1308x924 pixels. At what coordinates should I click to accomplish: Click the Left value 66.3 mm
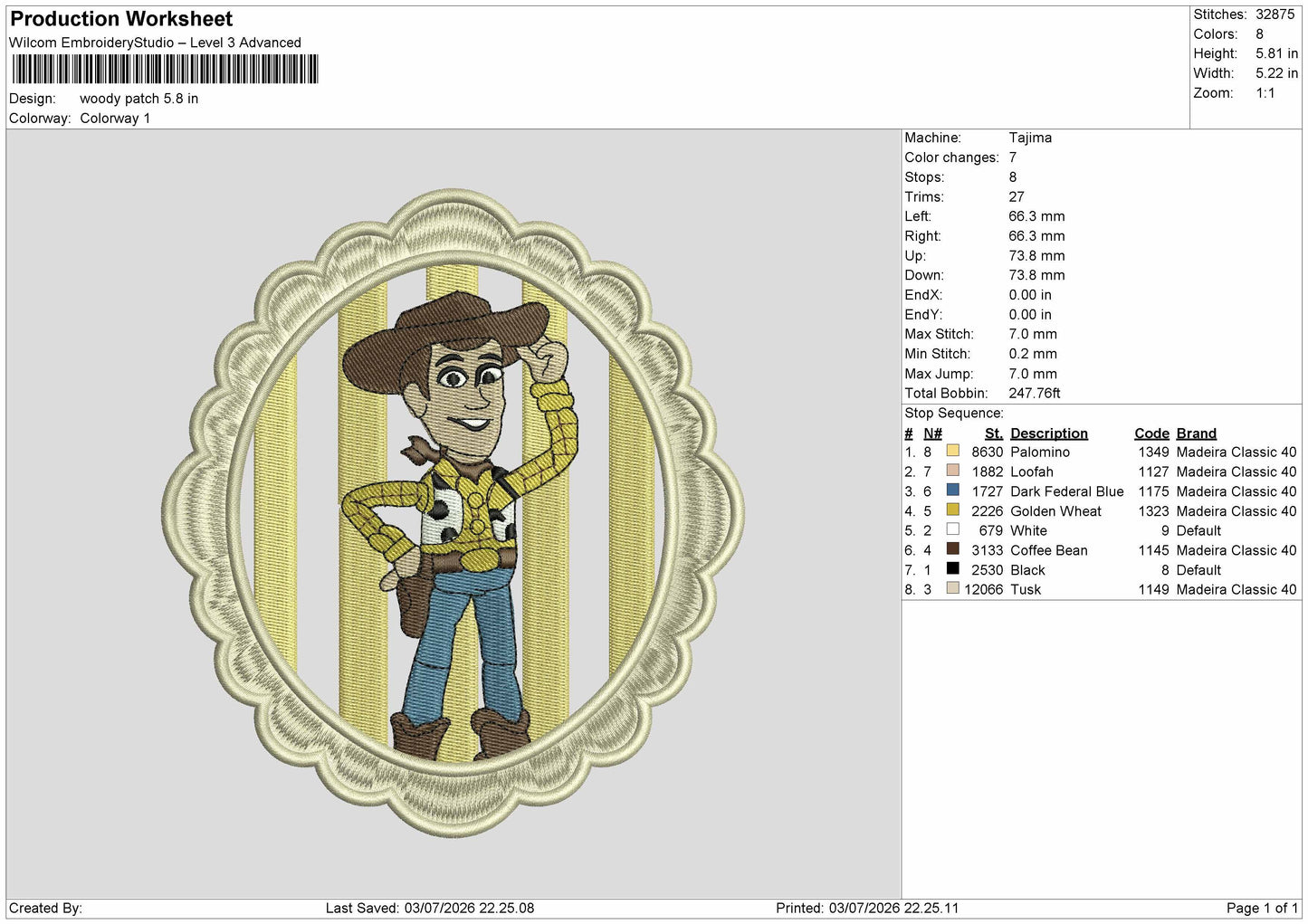(1036, 216)
